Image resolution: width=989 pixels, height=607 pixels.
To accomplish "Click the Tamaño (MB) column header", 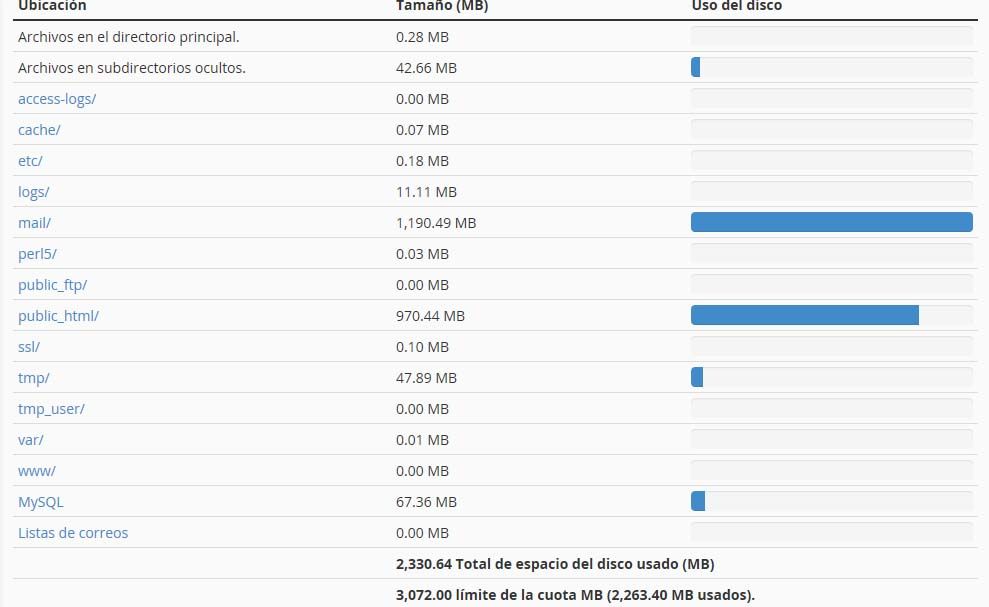I will click(442, 6).
